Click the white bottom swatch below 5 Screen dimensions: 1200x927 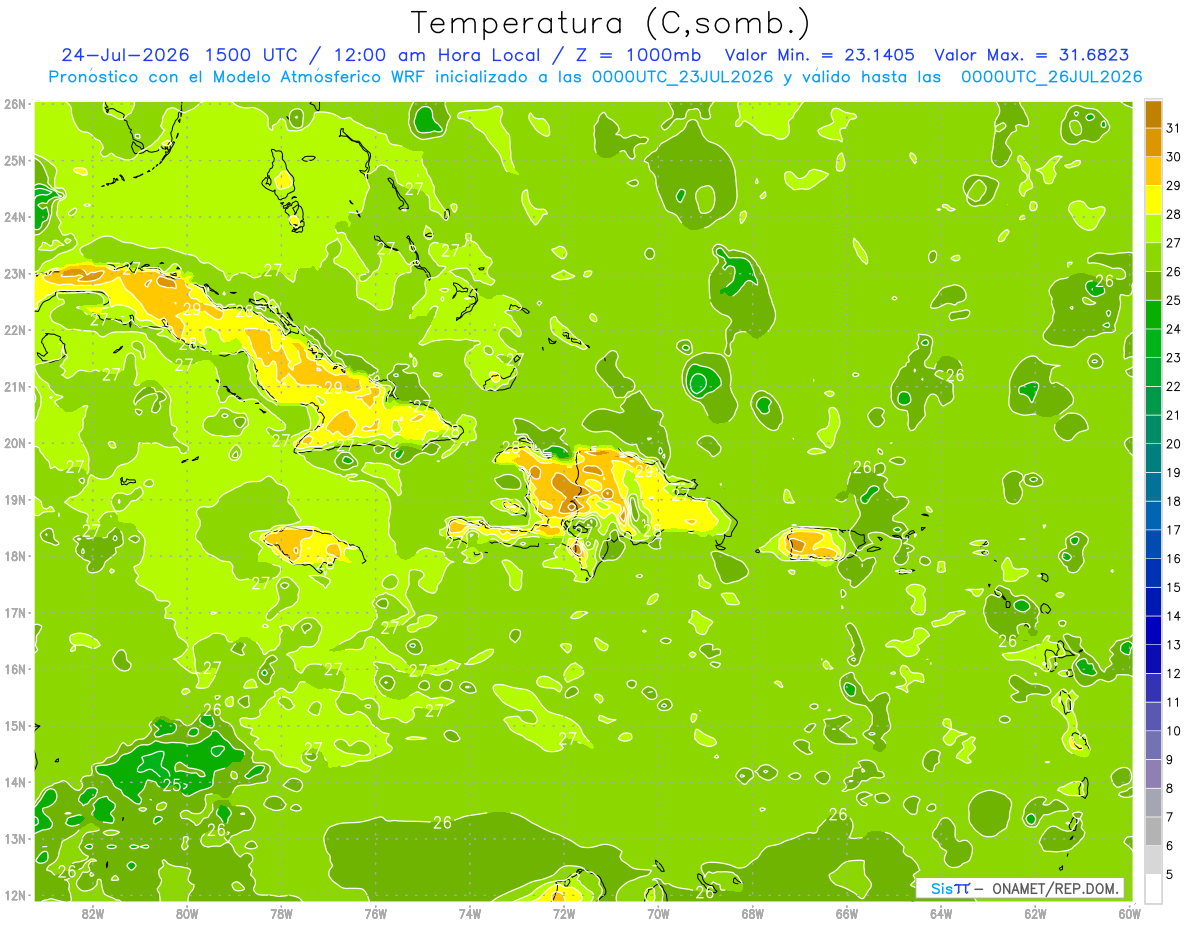pyautogui.click(x=1153, y=888)
